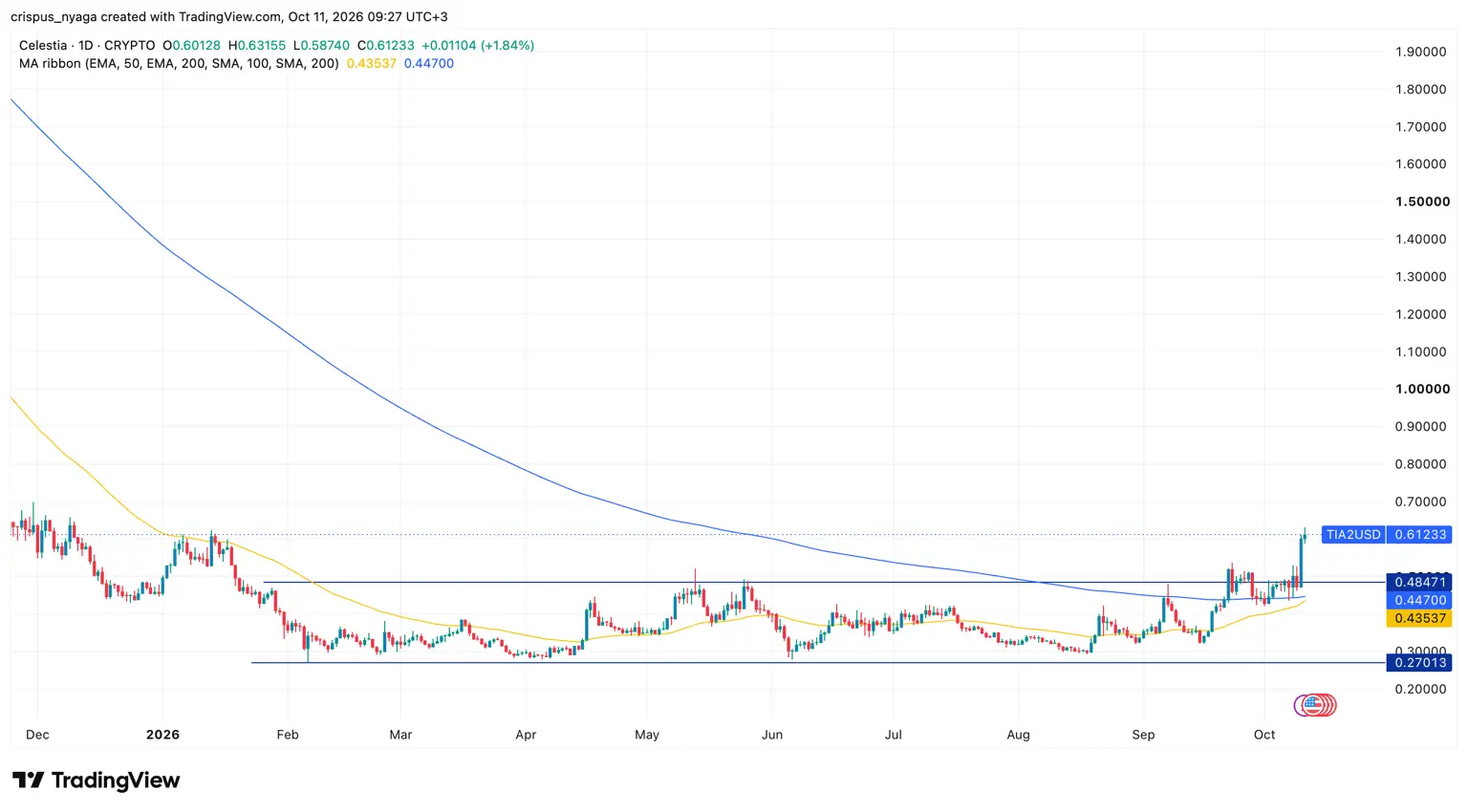The image size is (1468, 812).
Task: Click the blue 0.44700 value in MA ribbon legend
Action: pos(429,63)
